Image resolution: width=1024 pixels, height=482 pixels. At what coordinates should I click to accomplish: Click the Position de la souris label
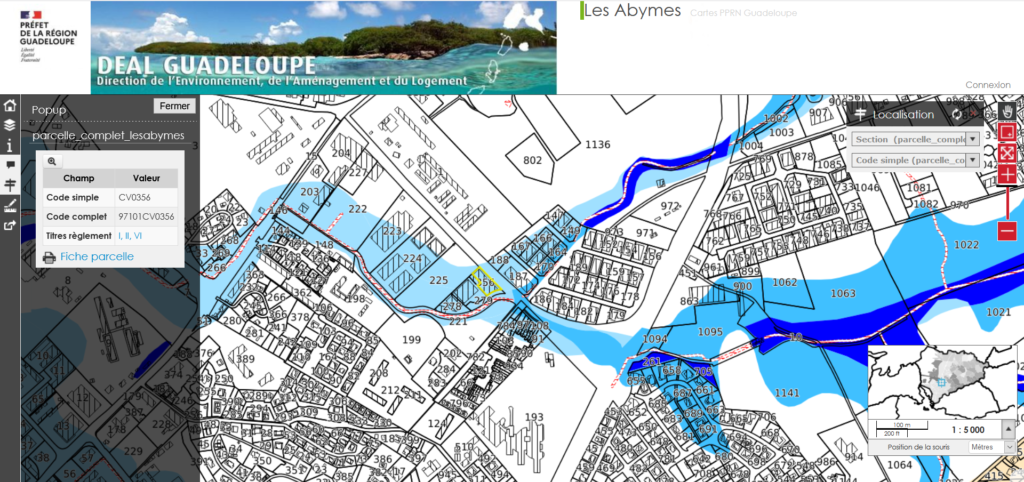tap(918, 447)
